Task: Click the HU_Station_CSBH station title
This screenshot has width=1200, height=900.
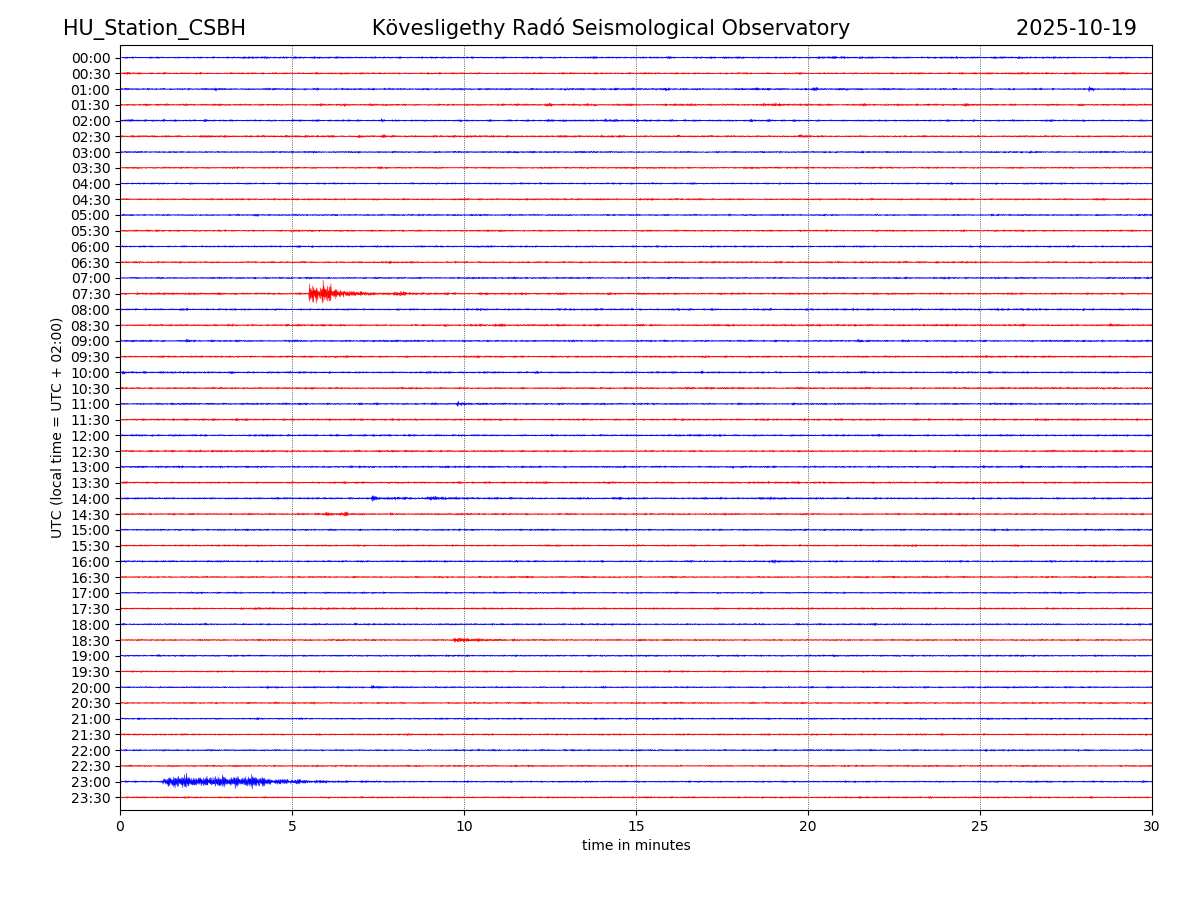Action: point(154,29)
